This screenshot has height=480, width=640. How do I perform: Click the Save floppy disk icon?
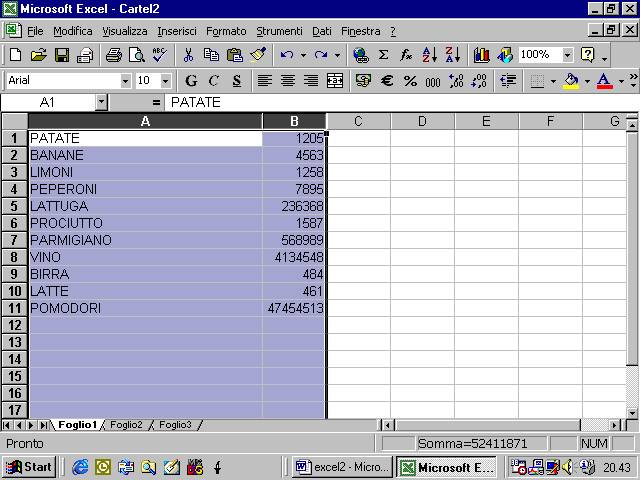click(62, 55)
